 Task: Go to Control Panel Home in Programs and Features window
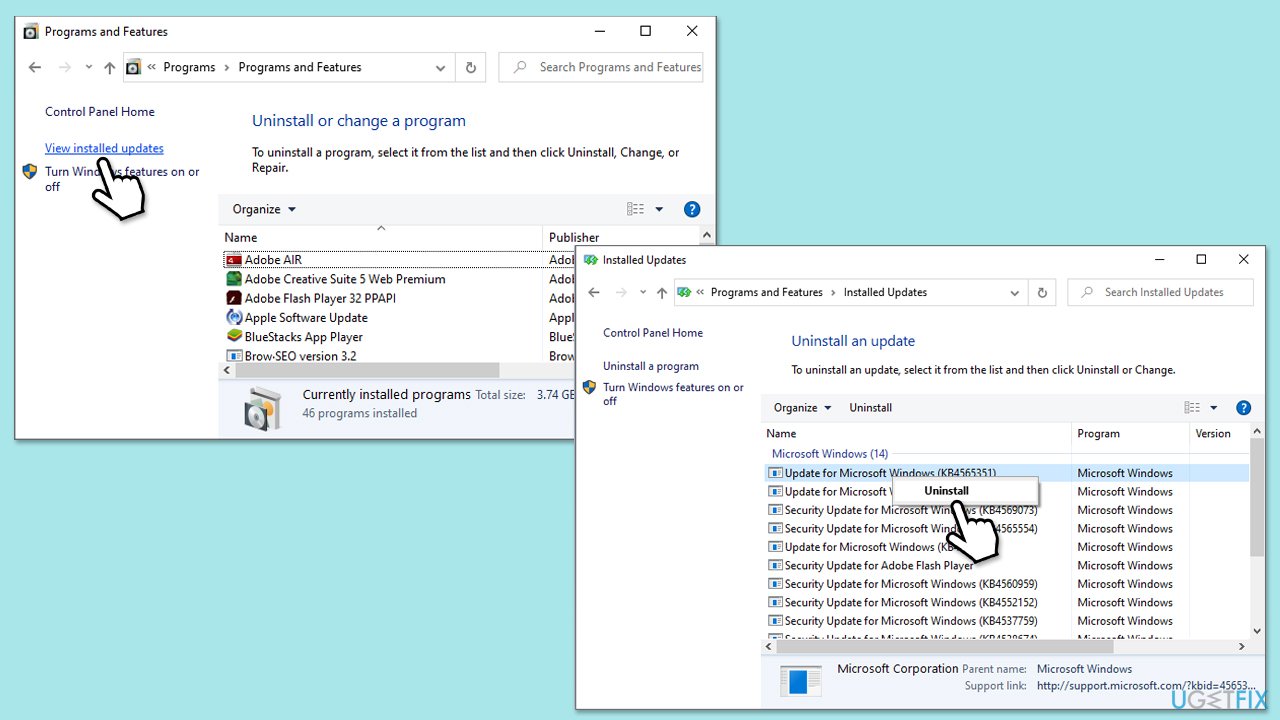click(x=100, y=112)
